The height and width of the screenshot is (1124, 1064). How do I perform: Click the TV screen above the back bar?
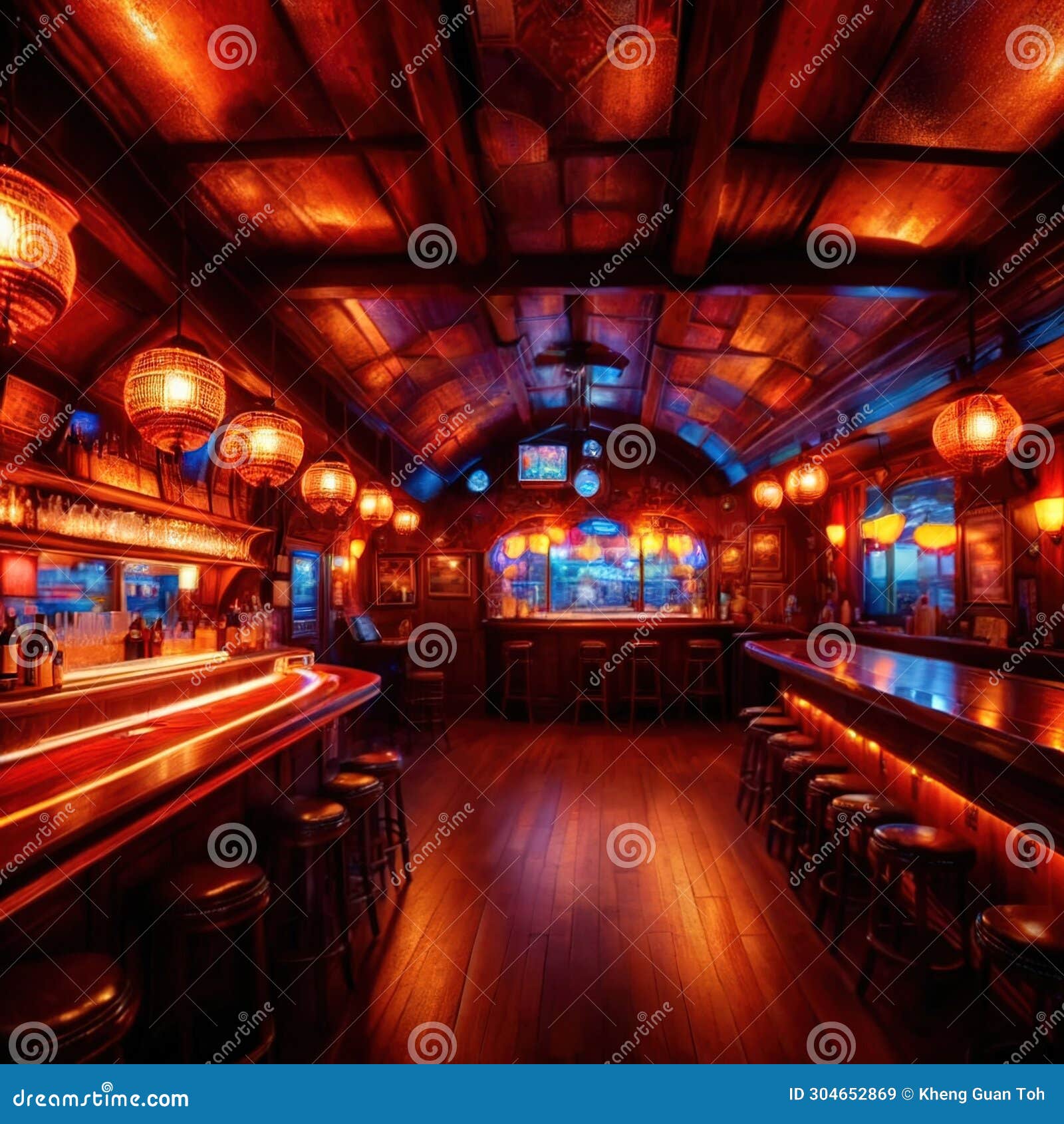544,462
